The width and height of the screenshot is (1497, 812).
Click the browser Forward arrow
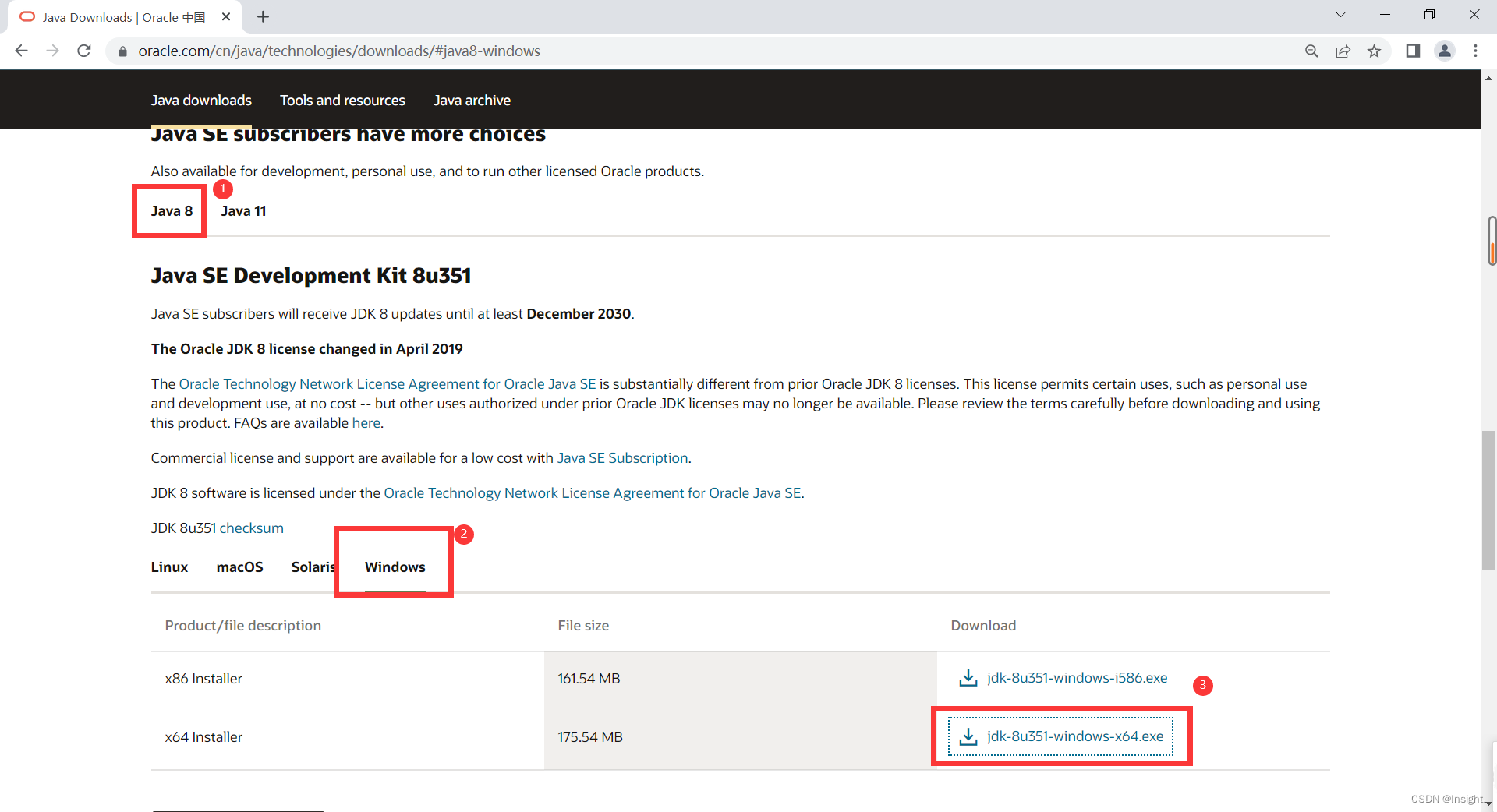click(x=52, y=51)
